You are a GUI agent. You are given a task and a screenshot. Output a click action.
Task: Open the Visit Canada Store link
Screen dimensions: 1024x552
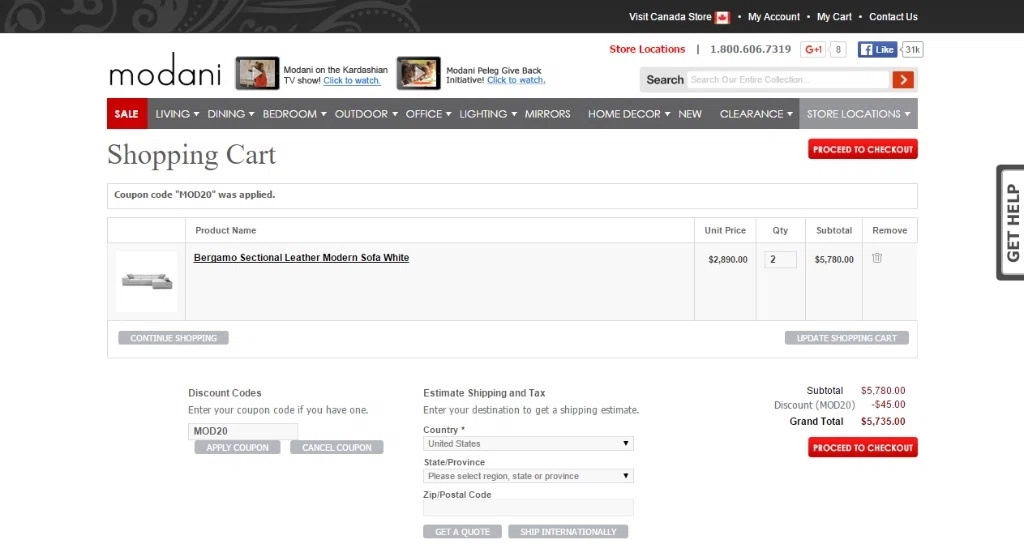(670, 17)
